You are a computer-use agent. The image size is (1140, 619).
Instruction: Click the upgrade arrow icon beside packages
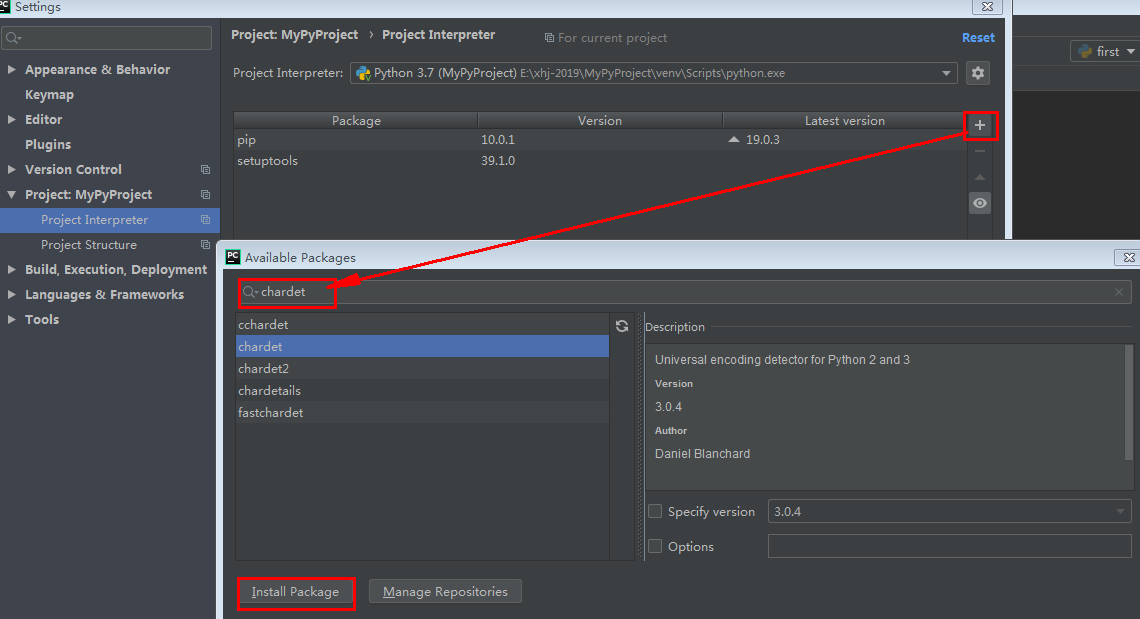979,177
